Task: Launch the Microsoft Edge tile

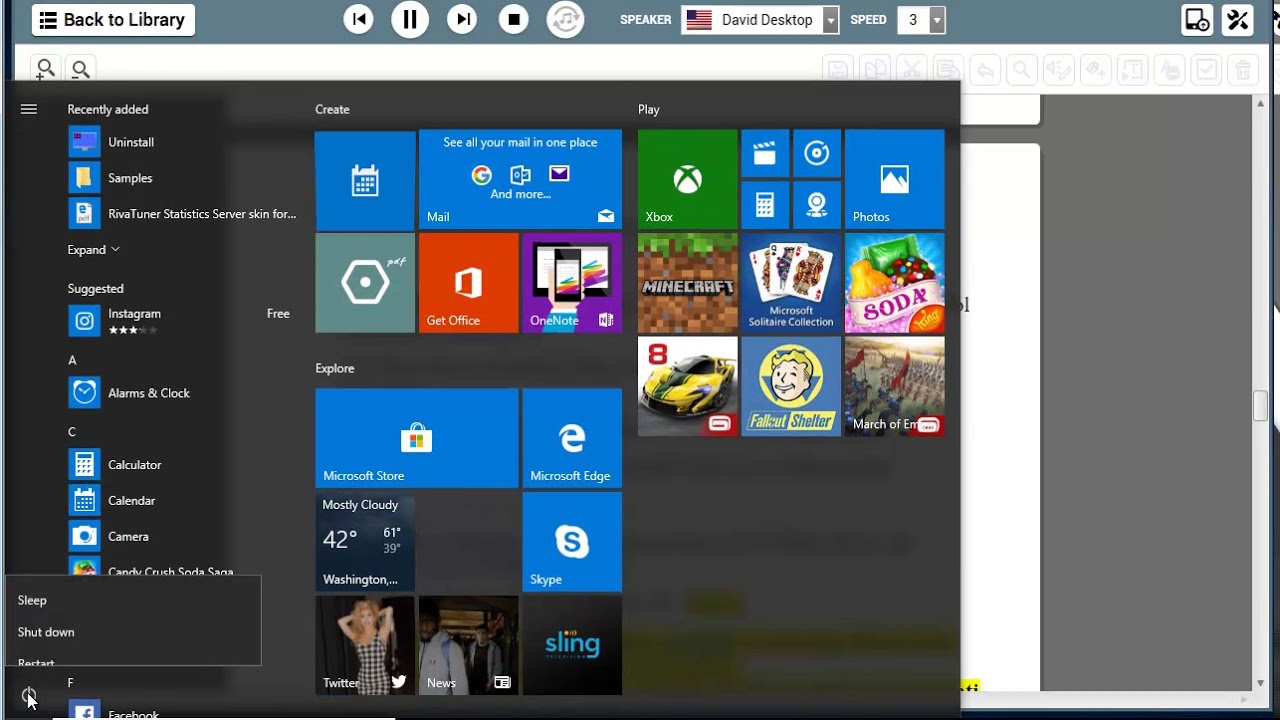Action: (x=572, y=438)
